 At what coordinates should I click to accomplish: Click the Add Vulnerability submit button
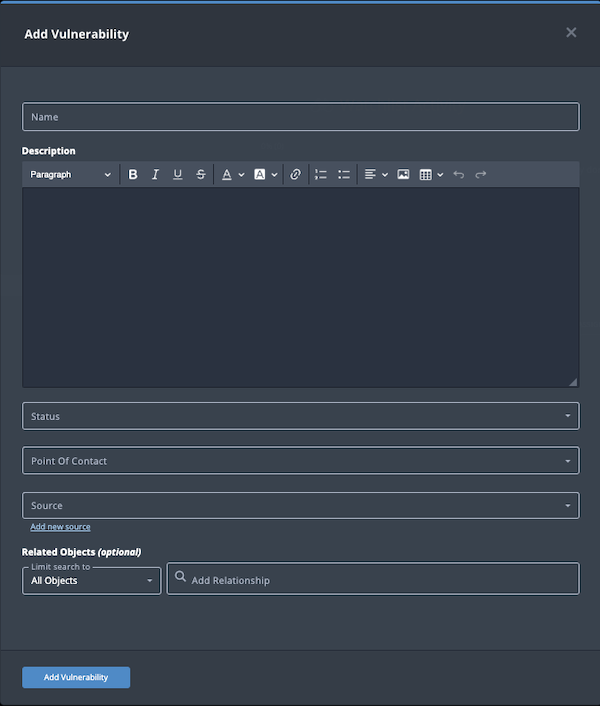[x=76, y=677]
